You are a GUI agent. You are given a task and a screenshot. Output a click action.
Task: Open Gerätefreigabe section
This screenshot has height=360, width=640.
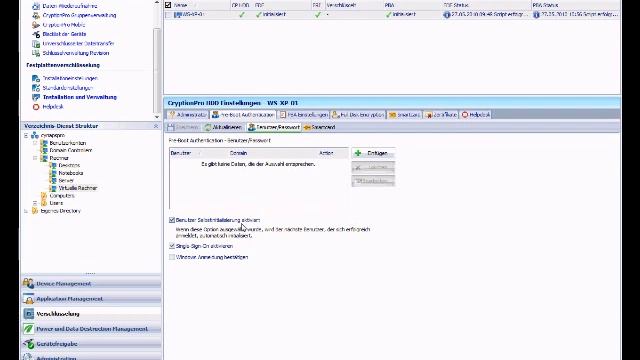[91, 344]
